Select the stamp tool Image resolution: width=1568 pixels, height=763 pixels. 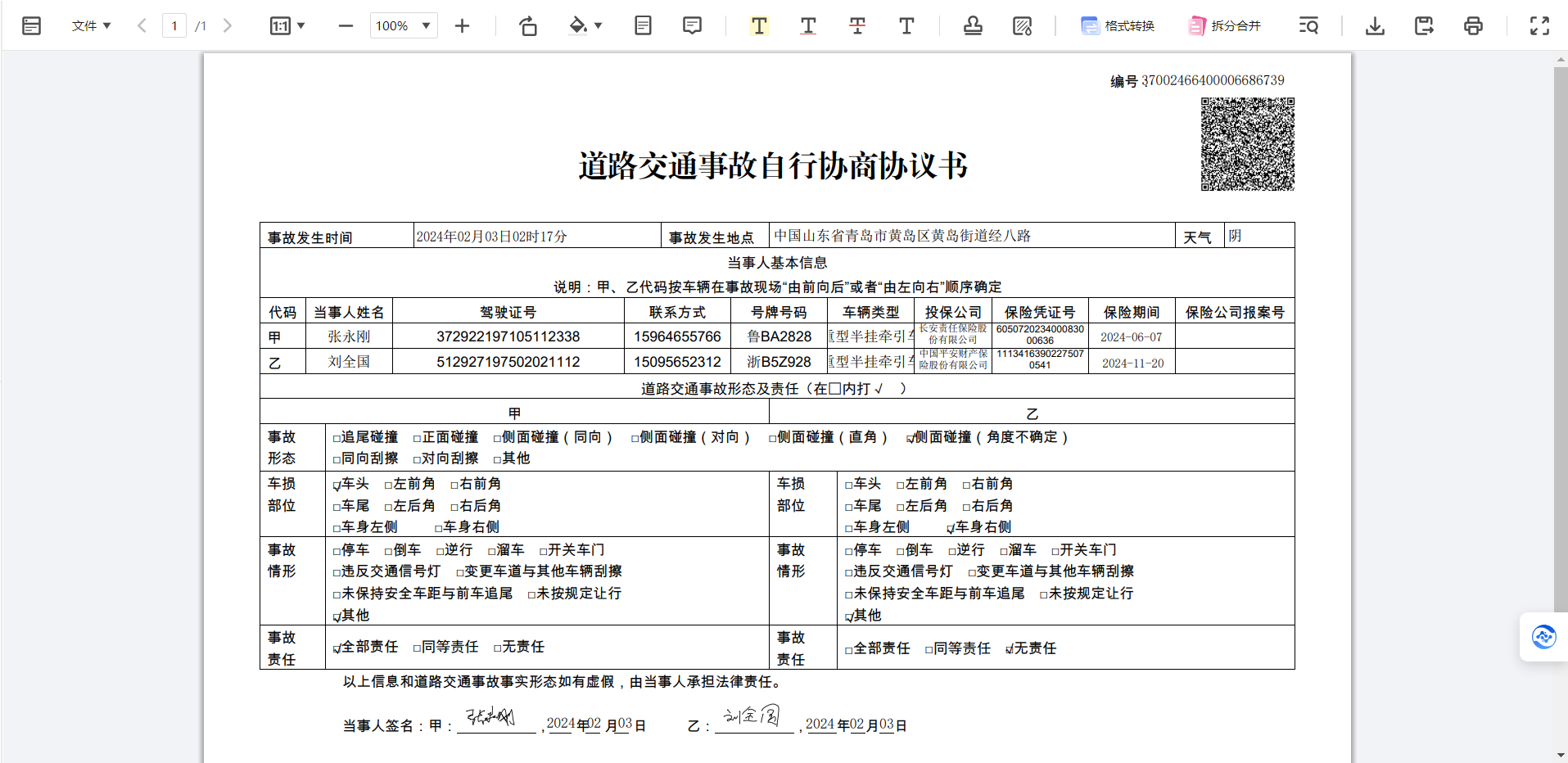click(973, 26)
